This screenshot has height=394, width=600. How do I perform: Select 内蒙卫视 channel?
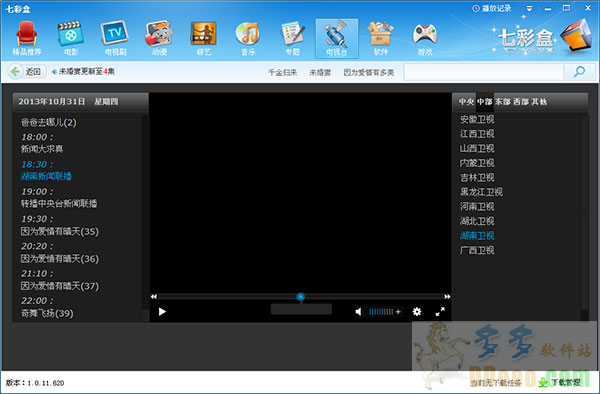(477, 163)
